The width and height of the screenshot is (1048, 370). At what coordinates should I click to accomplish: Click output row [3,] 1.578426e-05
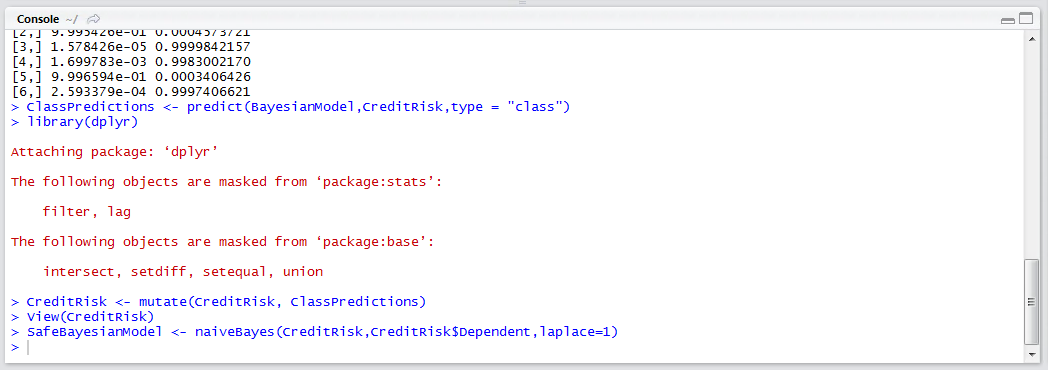coord(131,47)
